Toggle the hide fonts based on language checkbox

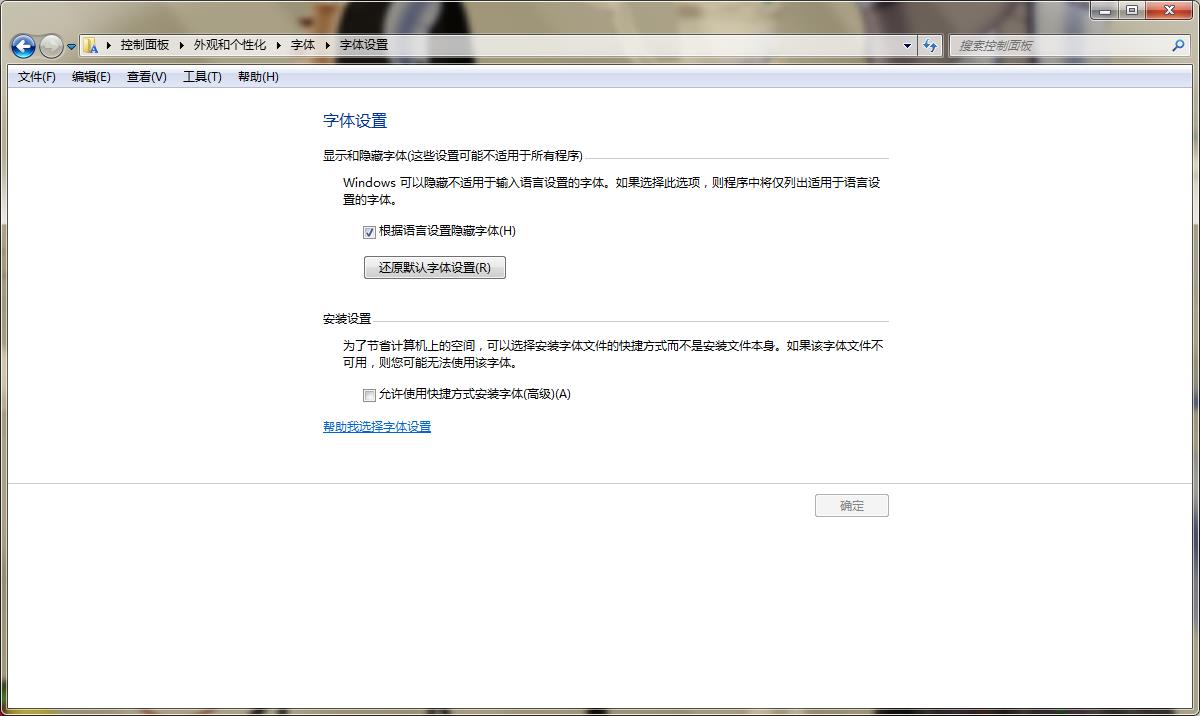pos(369,231)
